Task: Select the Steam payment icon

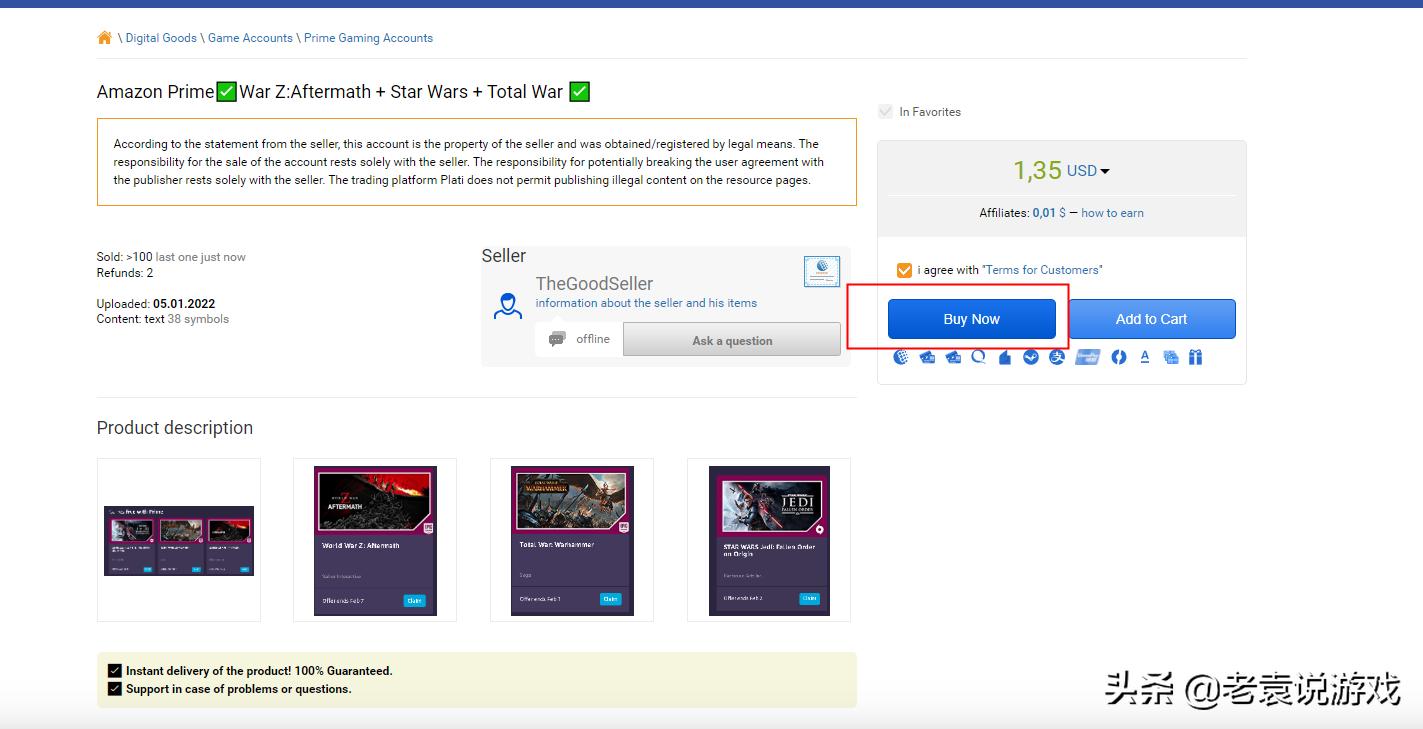Action: click(x=1031, y=357)
